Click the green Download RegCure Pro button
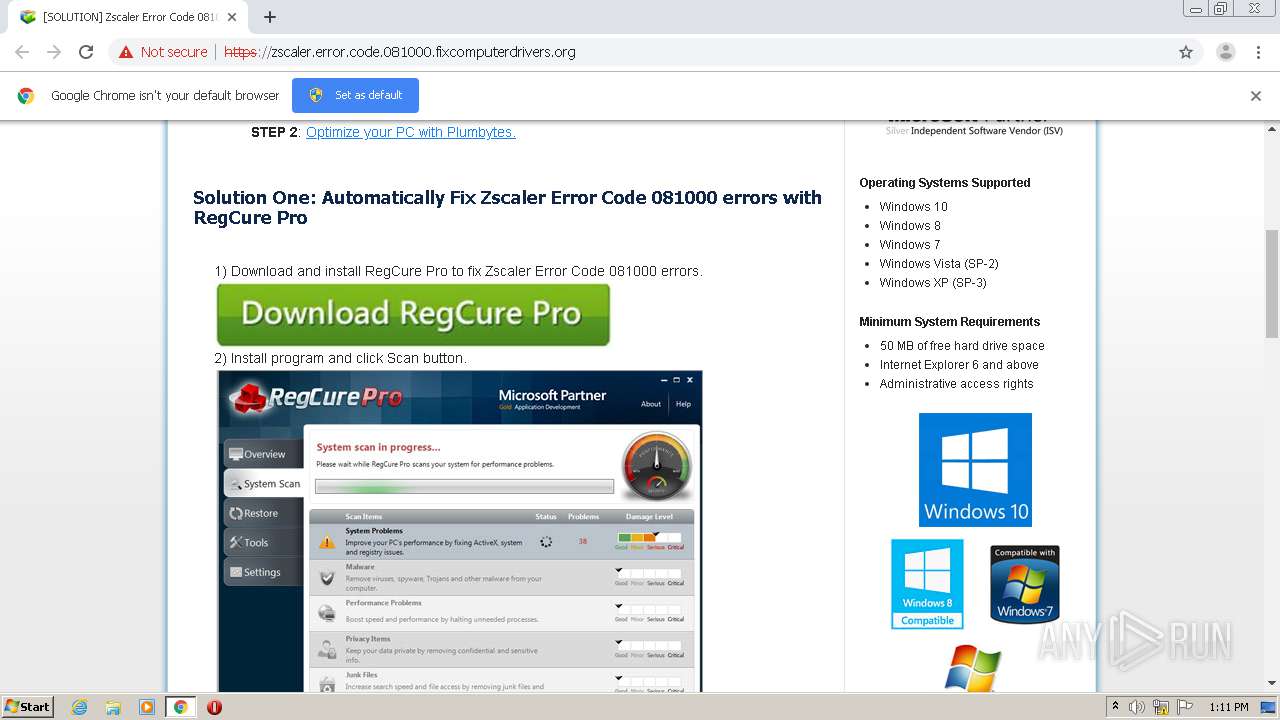Screen dimensions: 1280x720 tap(413, 314)
